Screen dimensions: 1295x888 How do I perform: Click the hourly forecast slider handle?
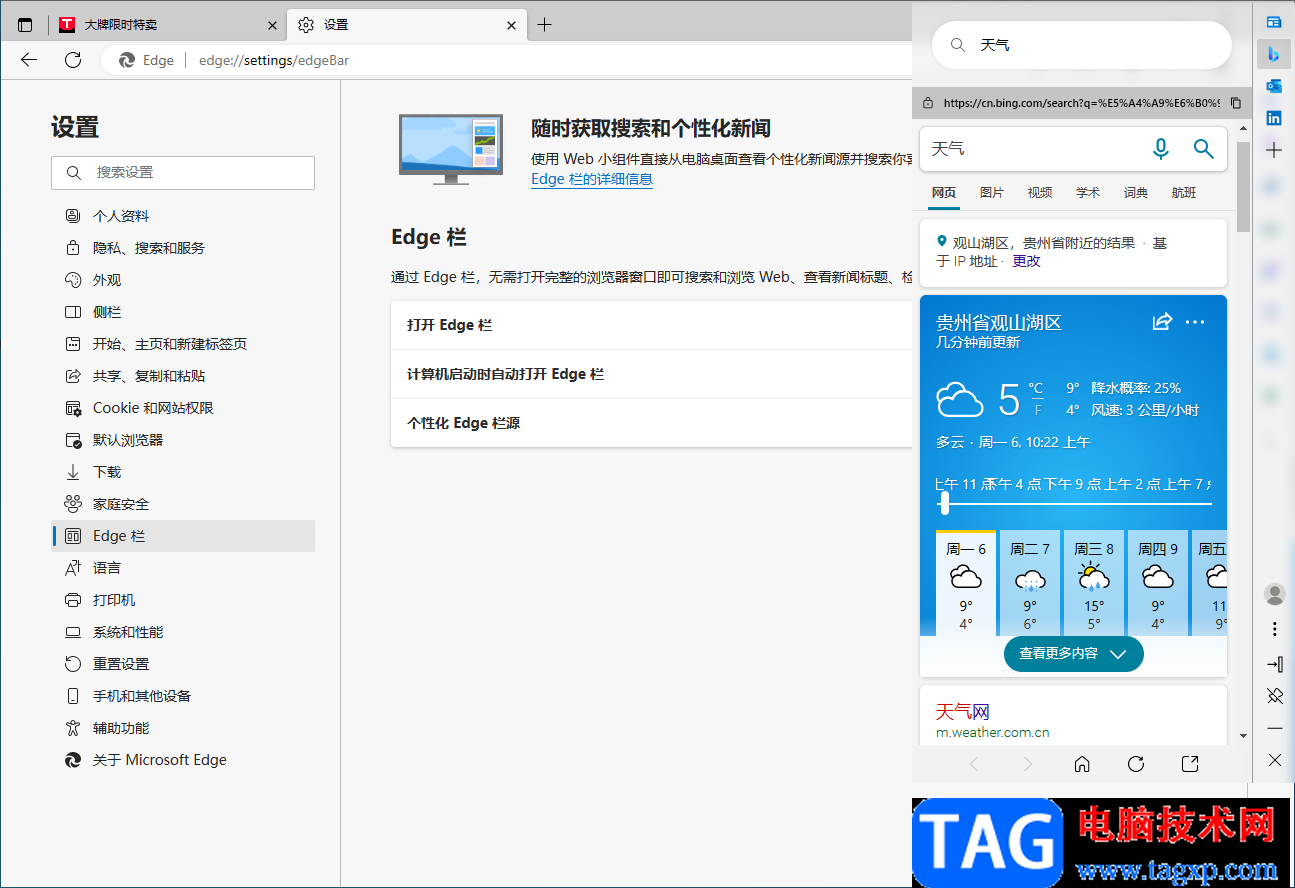click(x=945, y=503)
